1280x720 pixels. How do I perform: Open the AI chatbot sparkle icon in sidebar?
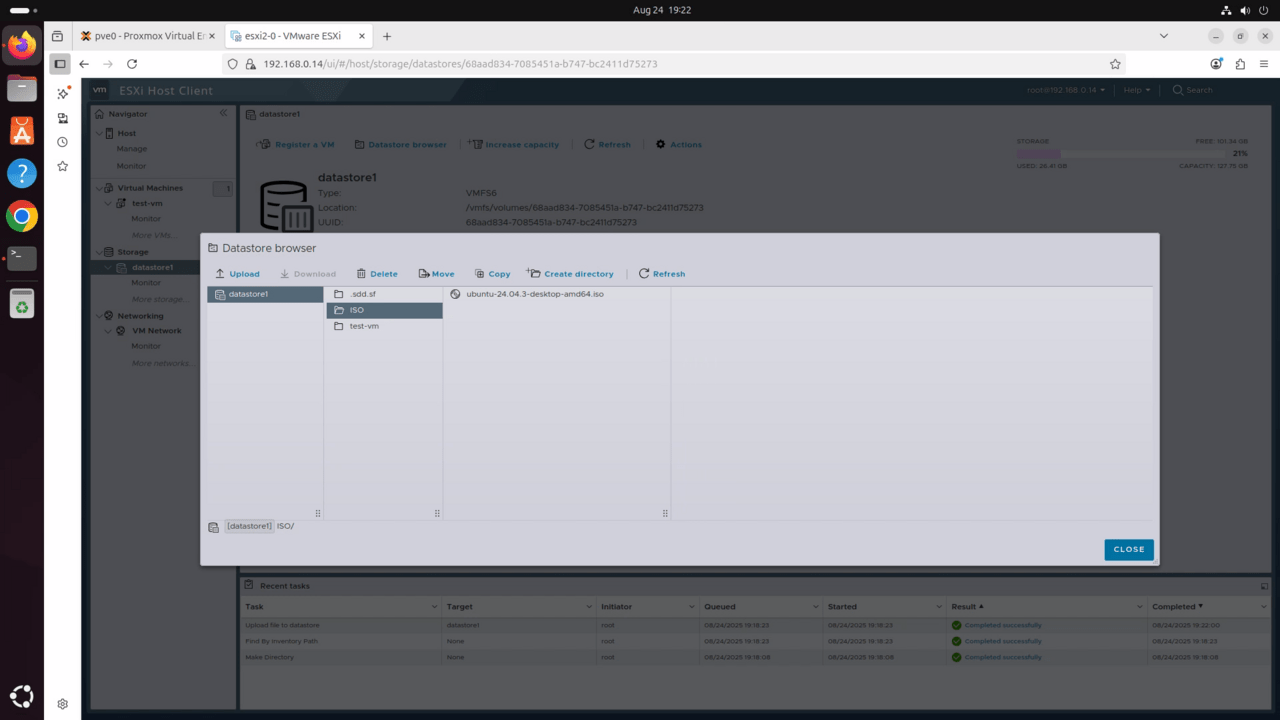coord(62,94)
